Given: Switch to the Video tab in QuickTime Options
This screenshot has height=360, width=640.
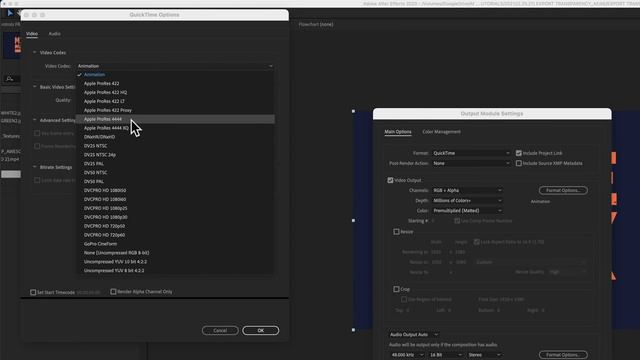Looking at the screenshot, I should pos(32,34).
